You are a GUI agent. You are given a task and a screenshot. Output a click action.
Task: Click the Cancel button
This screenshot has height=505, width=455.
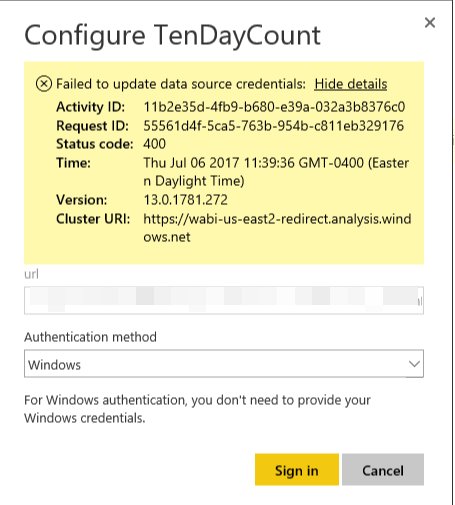(x=383, y=469)
